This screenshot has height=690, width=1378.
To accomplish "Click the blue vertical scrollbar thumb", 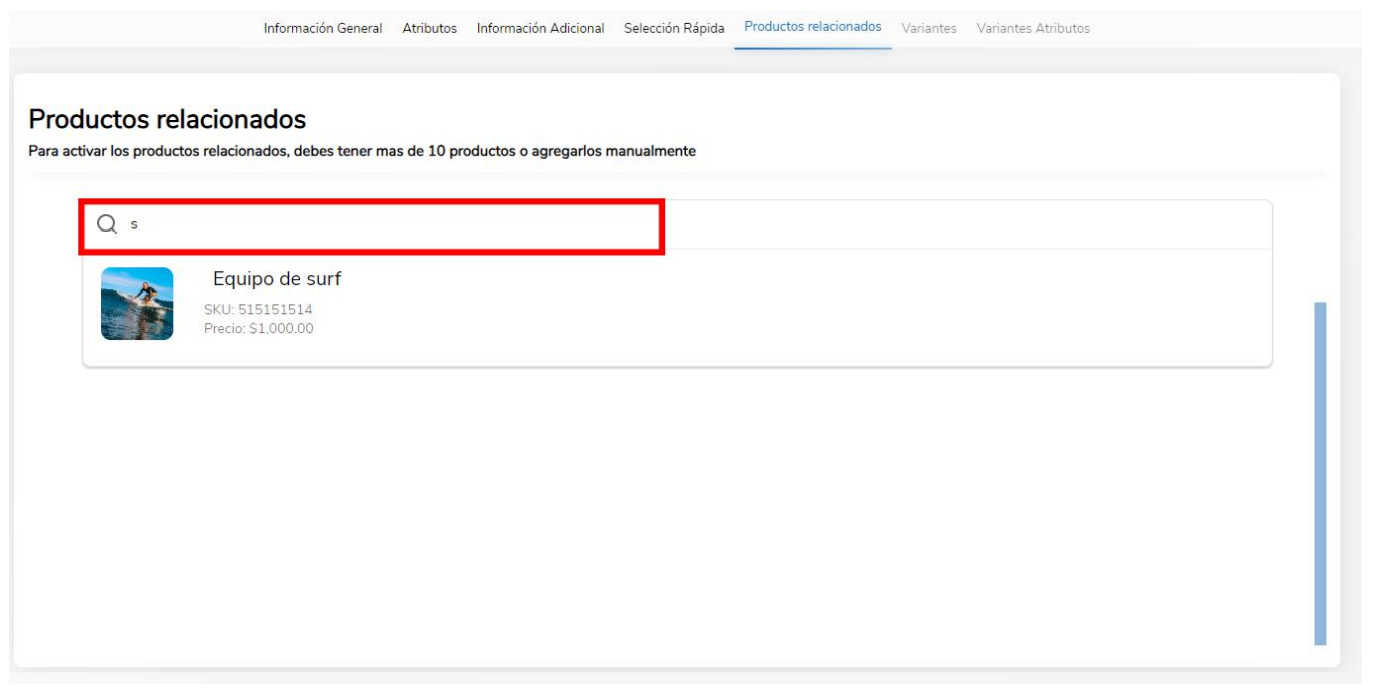I will point(1320,473).
